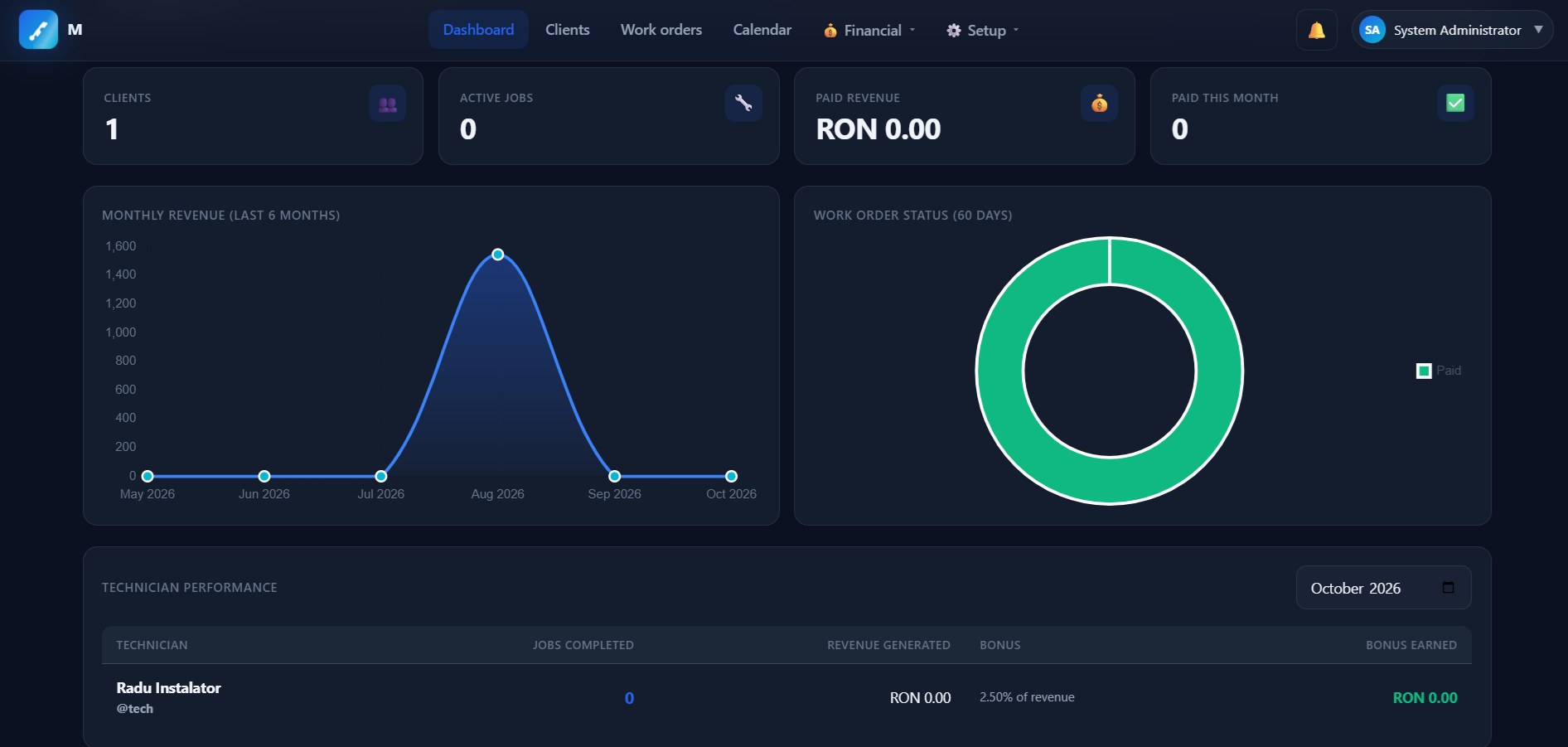
Task: Select the Oct 2026 chart data point
Action: [731, 476]
